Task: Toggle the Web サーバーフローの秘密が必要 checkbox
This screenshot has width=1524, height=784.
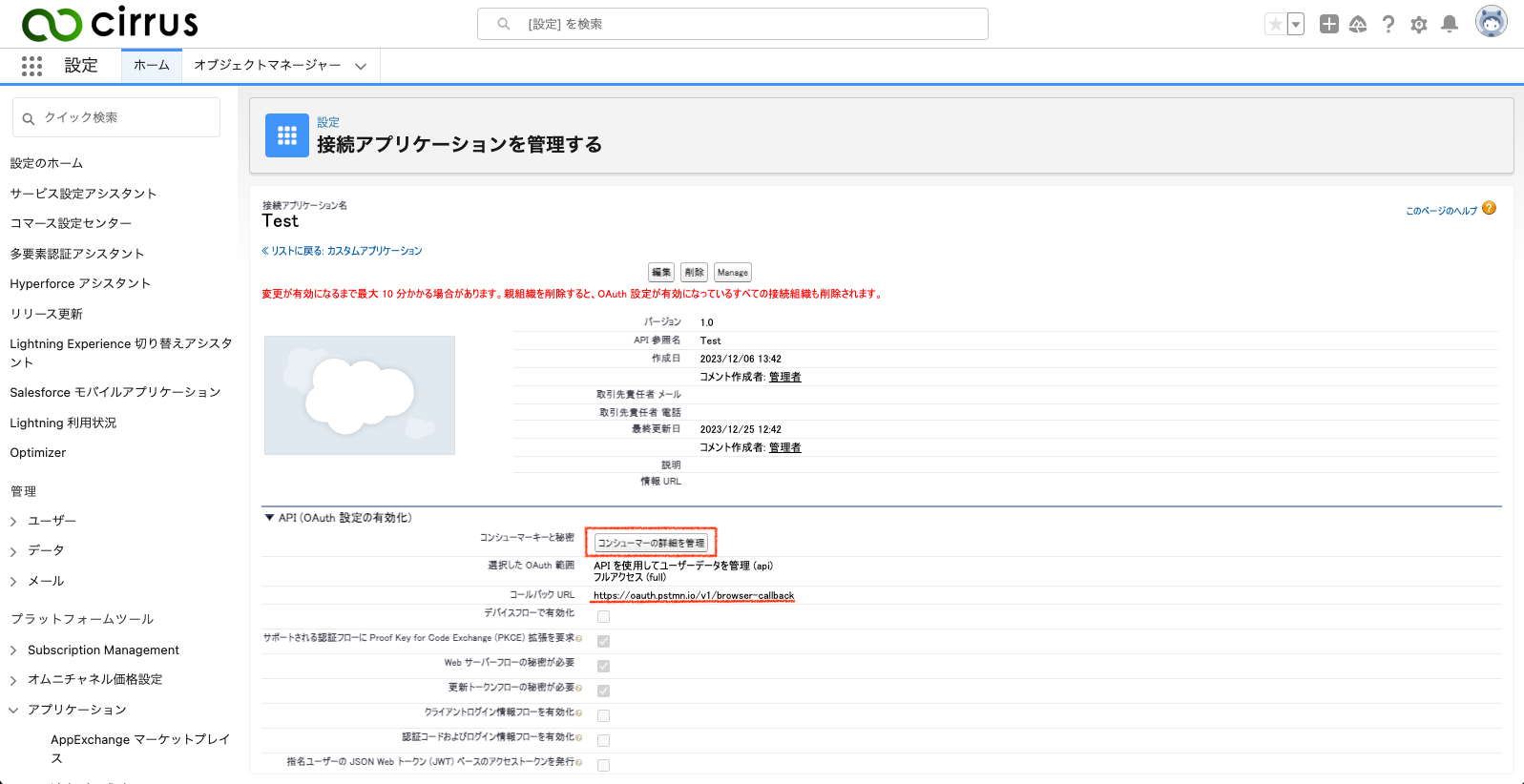Action: [x=603, y=666]
